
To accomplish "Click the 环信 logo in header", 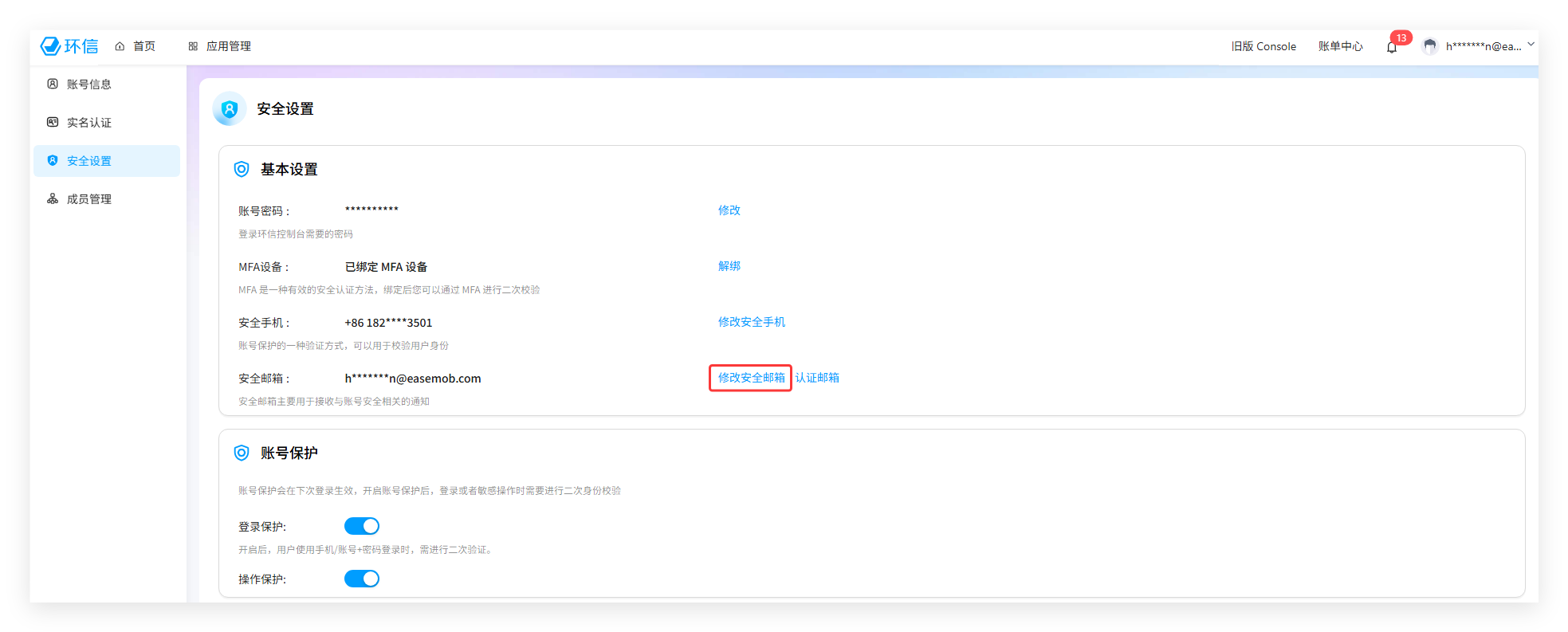I will 69,46.
